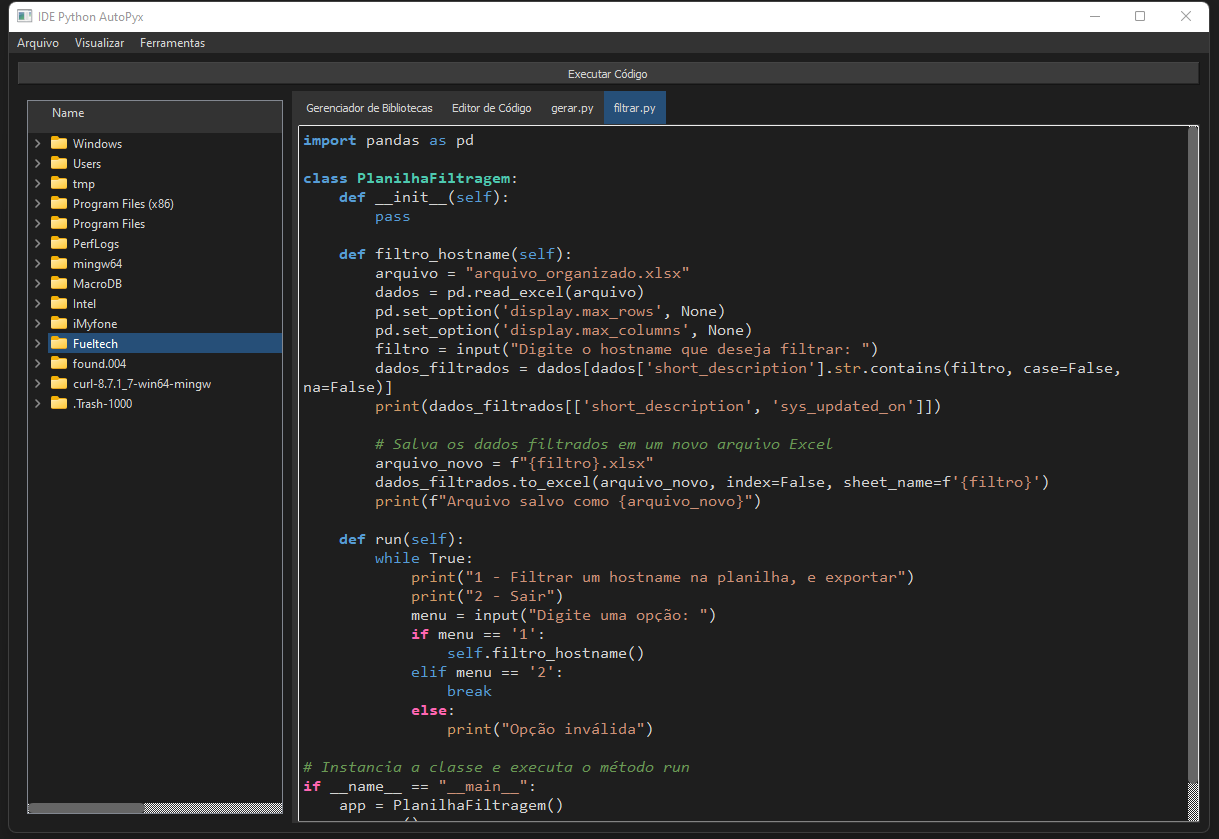Click the "elif menu == '2':" line

tap(487, 672)
